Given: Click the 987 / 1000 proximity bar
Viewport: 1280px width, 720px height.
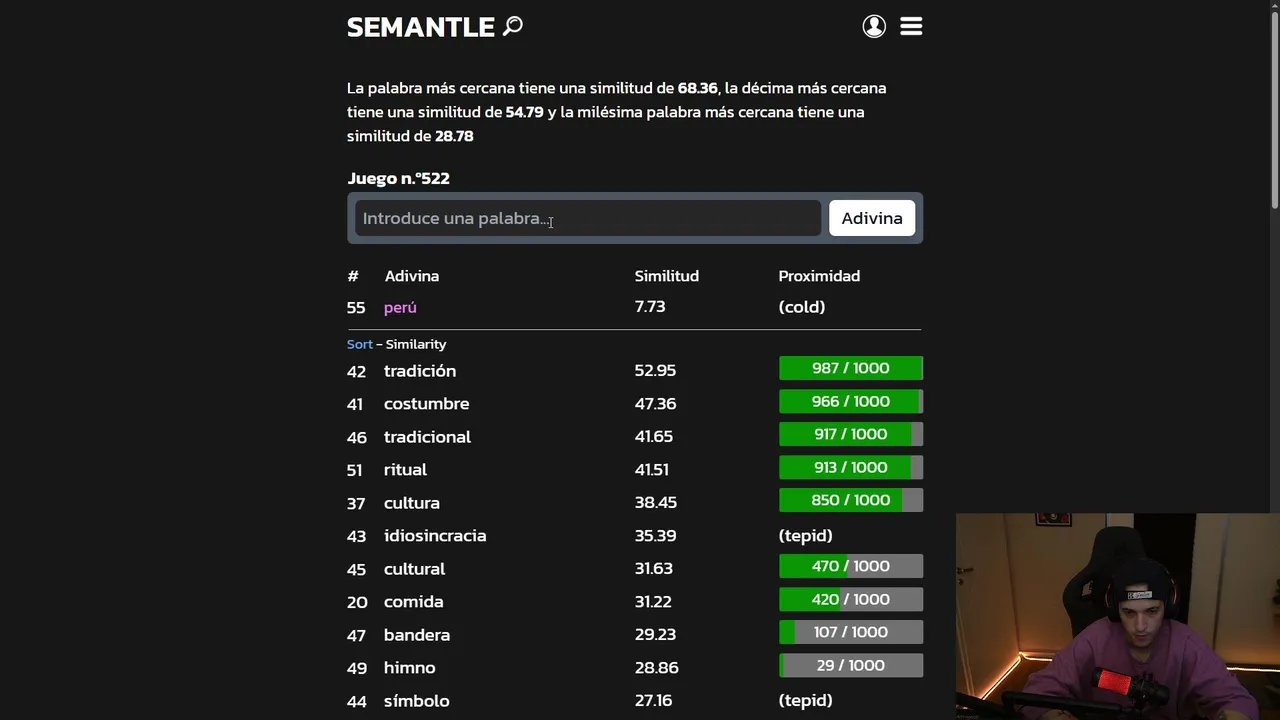Looking at the screenshot, I should click(x=850, y=368).
